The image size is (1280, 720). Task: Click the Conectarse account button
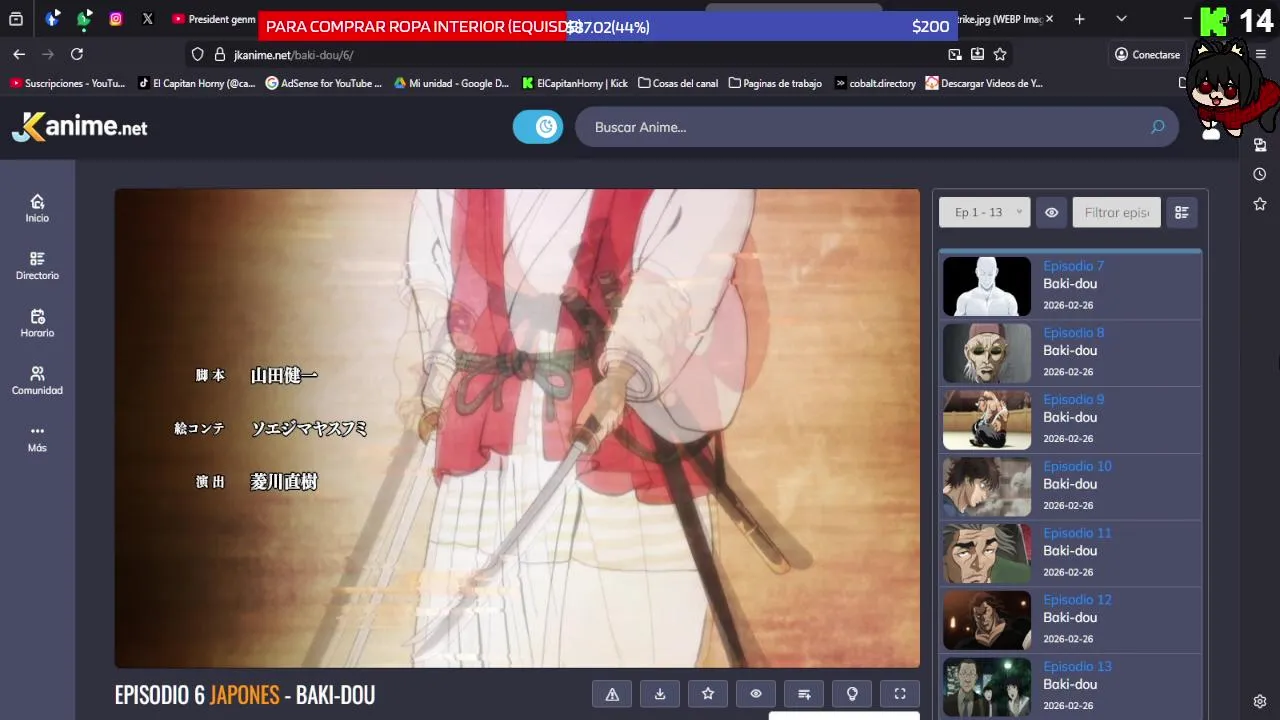click(1148, 55)
